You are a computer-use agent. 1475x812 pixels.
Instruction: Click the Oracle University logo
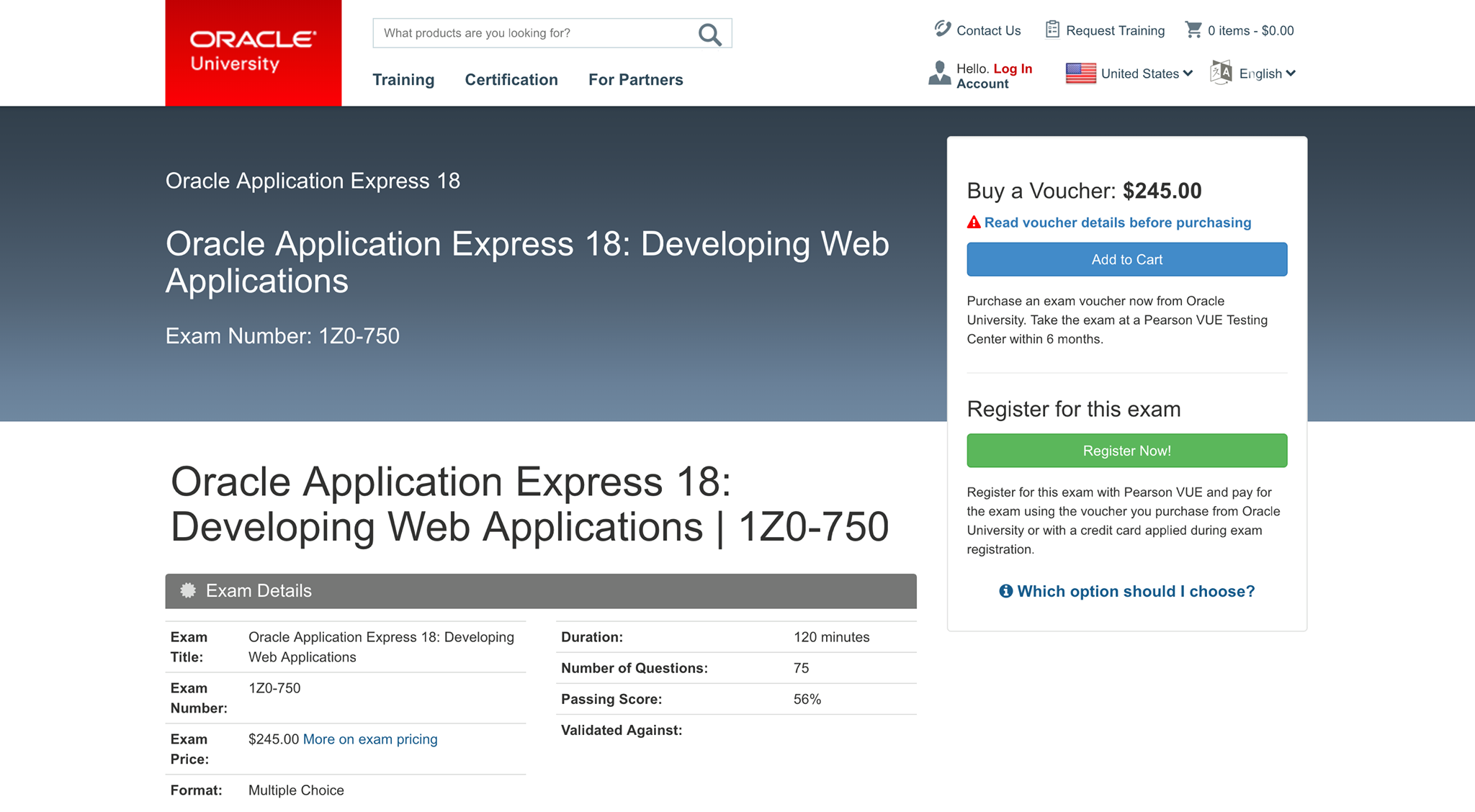coord(253,53)
